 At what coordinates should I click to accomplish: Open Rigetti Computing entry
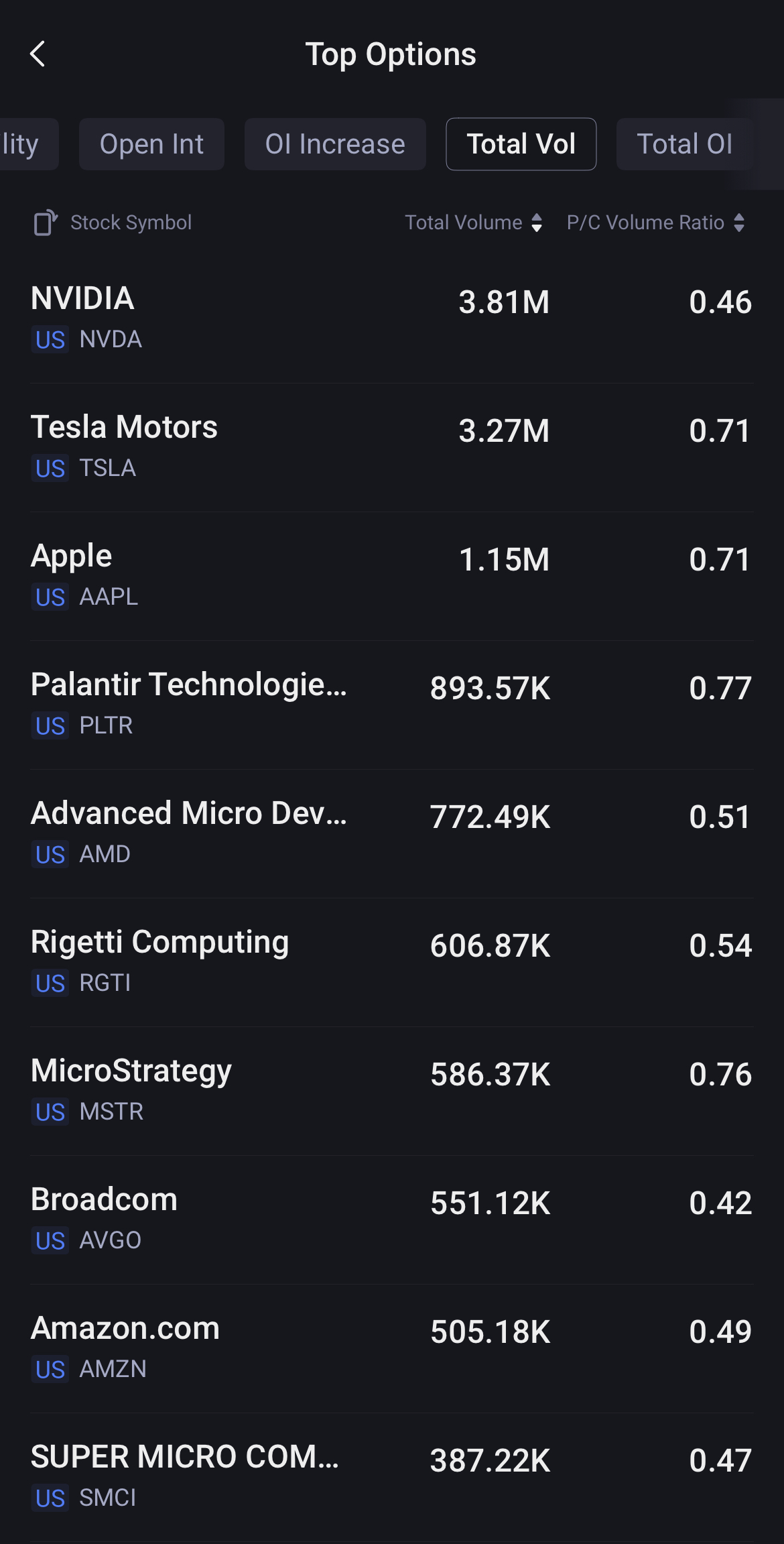[x=391, y=961]
